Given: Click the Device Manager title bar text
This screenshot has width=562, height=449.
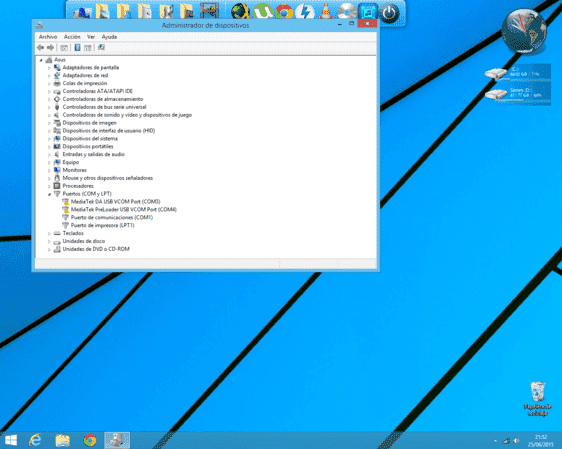Looking at the screenshot, I should tap(205, 25).
